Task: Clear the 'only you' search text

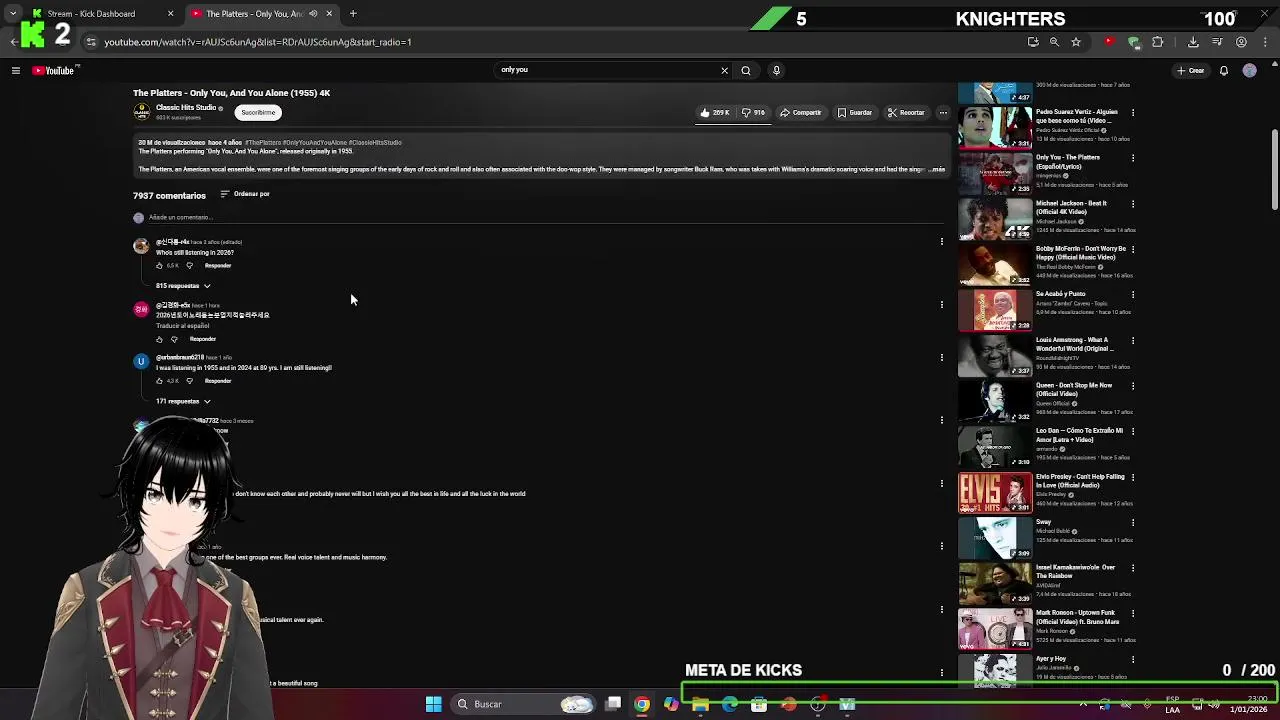Action: (724, 70)
